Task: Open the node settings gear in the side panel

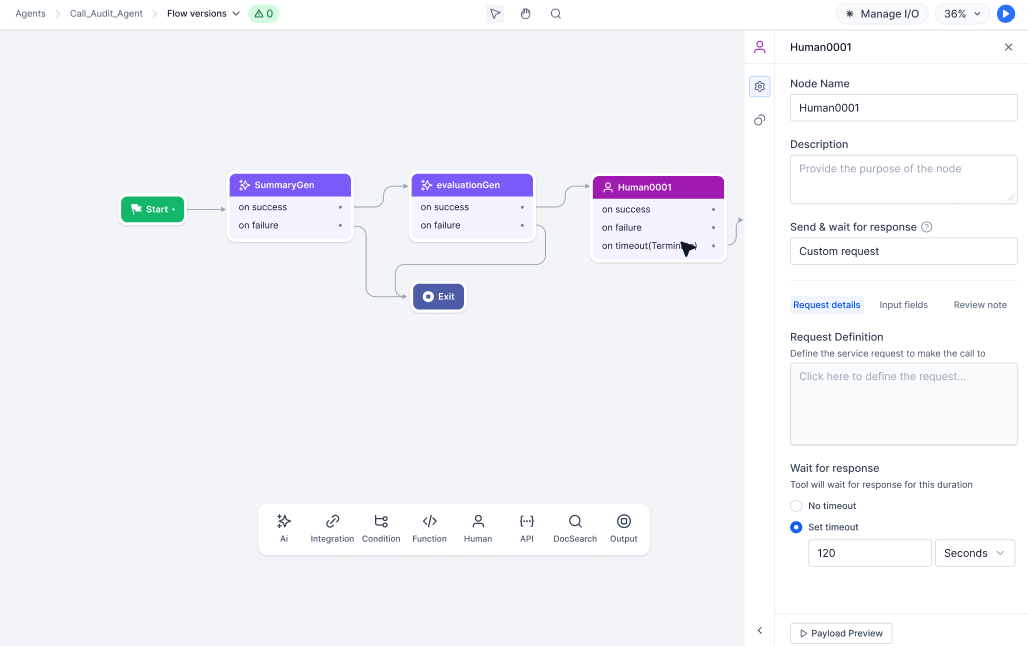Action: tap(760, 86)
